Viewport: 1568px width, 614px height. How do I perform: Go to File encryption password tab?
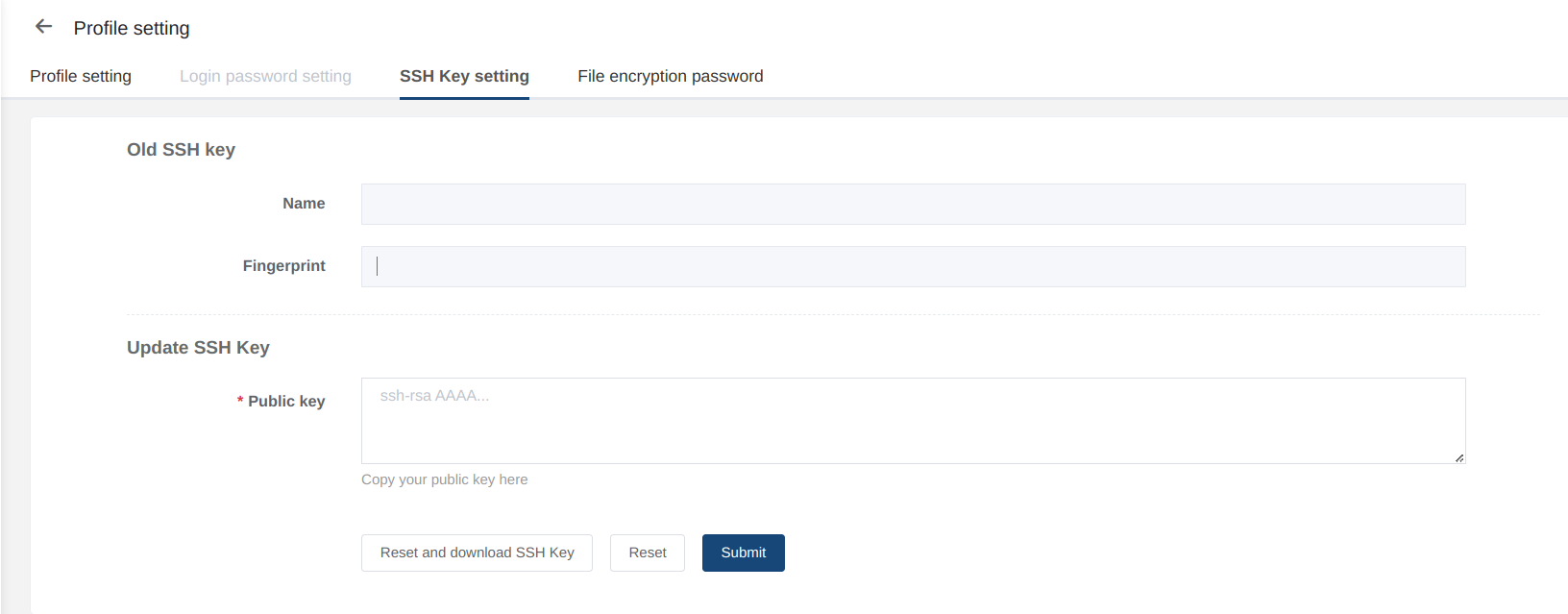[x=670, y=77]
